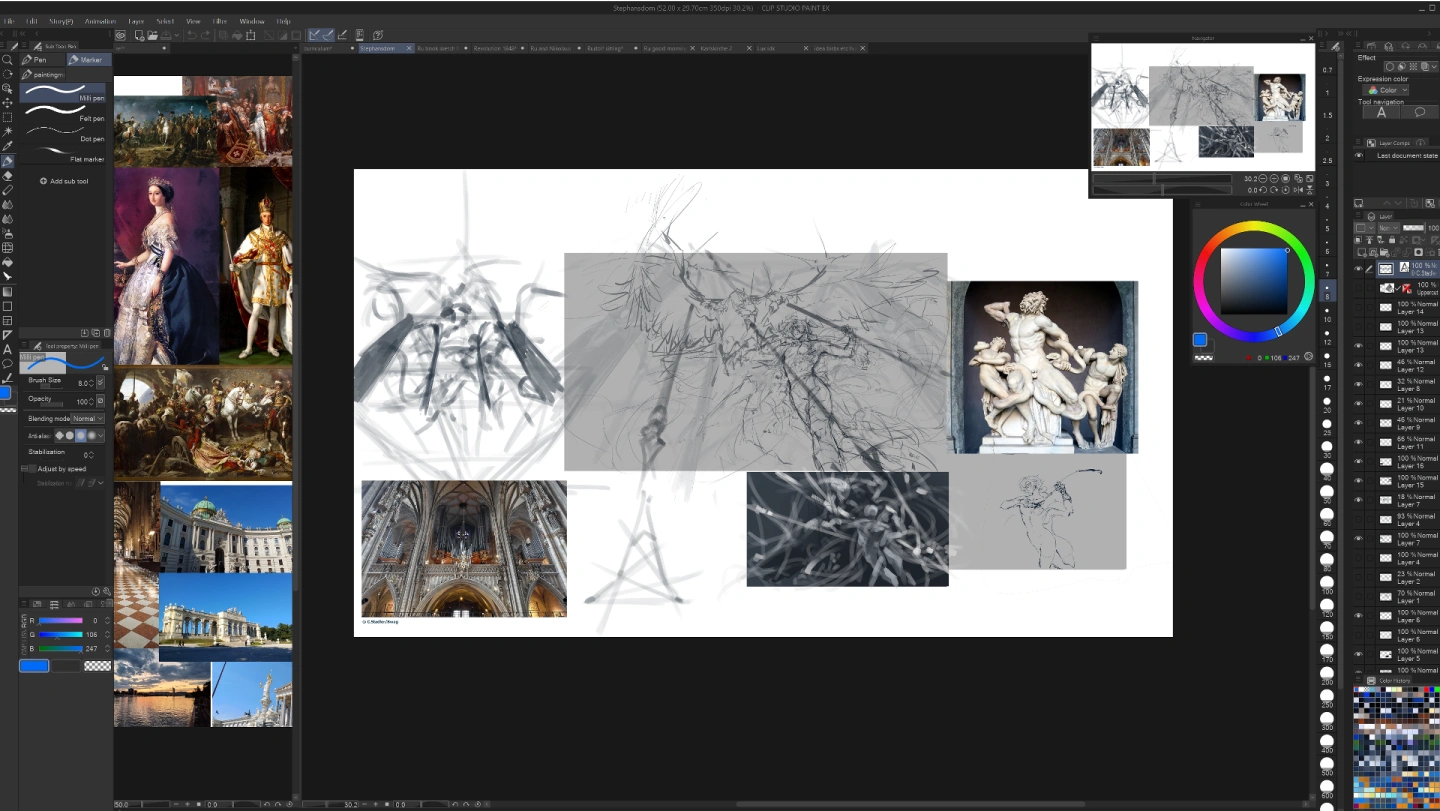This screenshot has width=1440, height=811.
Task: Select the Auto select magic wand tool
Action: pyautogui.click(x=7, y=132)
